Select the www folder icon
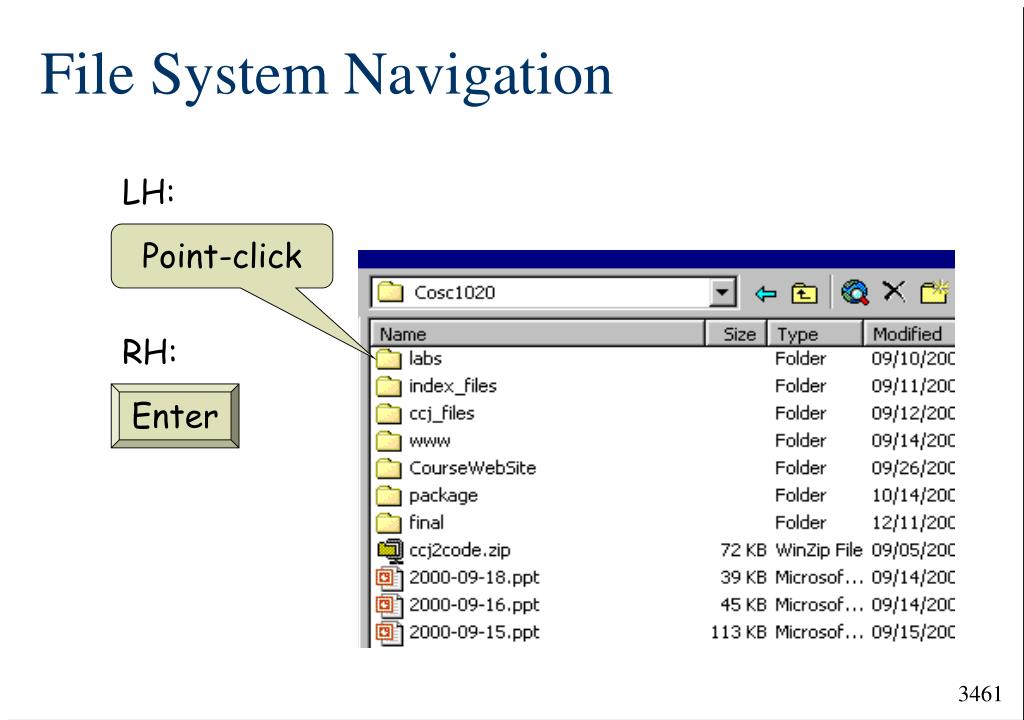This screenshot has width=1024, height=720. coord(389,441)
